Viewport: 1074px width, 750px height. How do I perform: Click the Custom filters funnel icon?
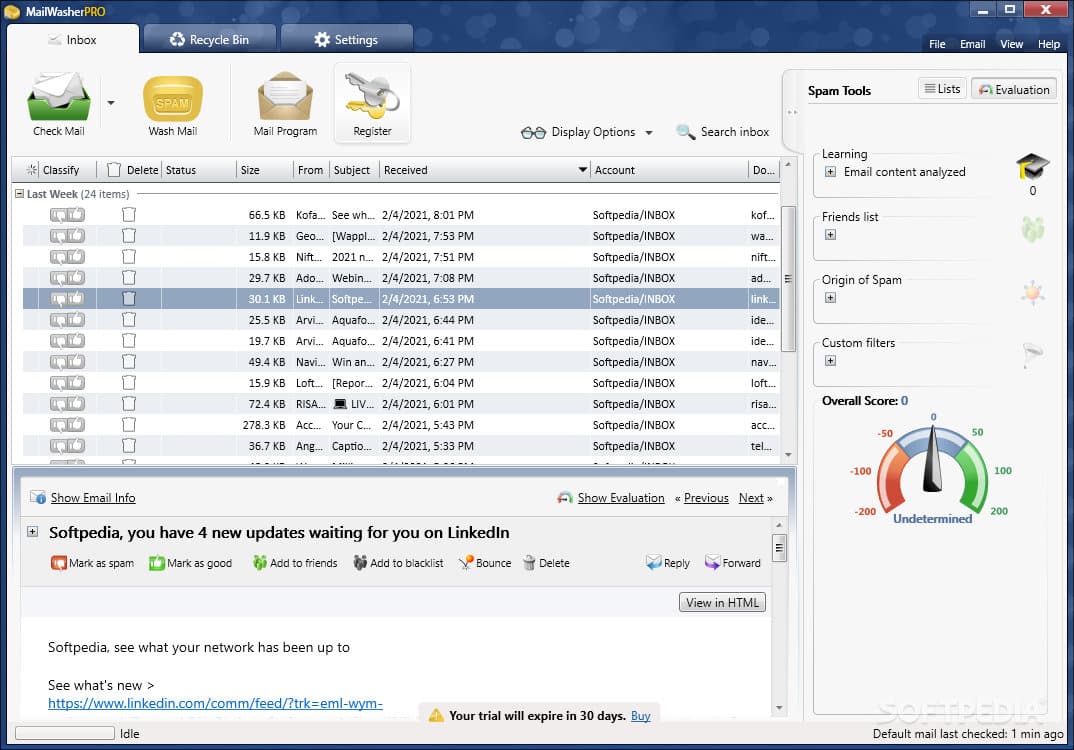coord(1032,355)
